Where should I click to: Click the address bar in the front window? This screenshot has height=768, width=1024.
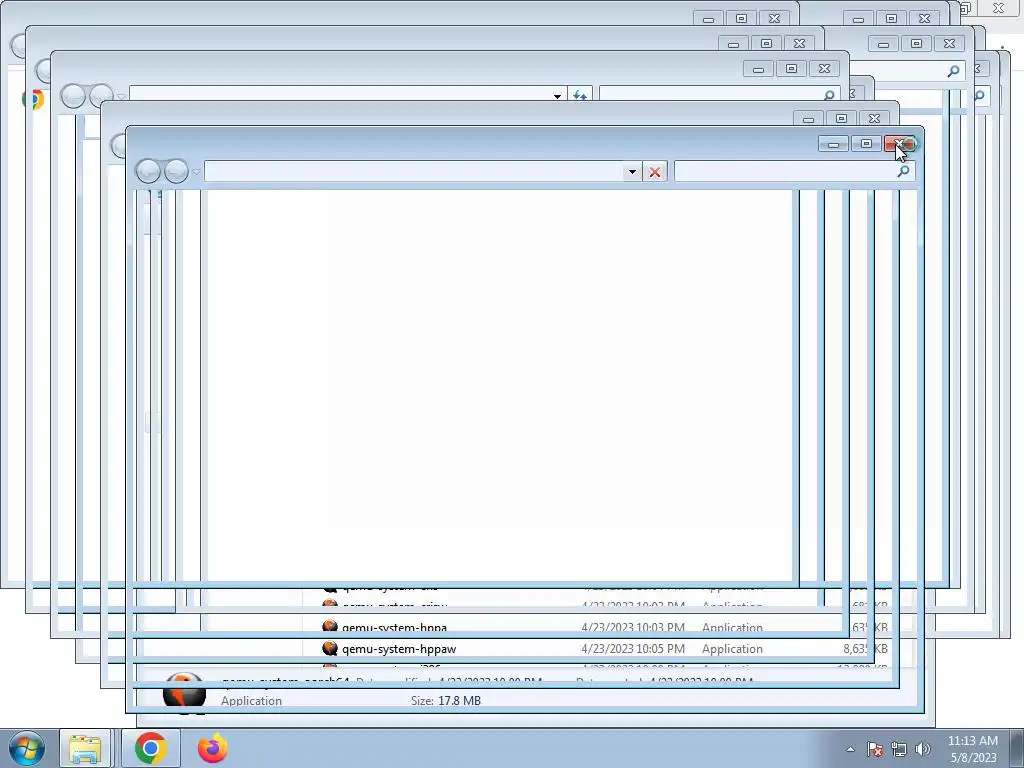pyautogui.click(x=414, y=172)
